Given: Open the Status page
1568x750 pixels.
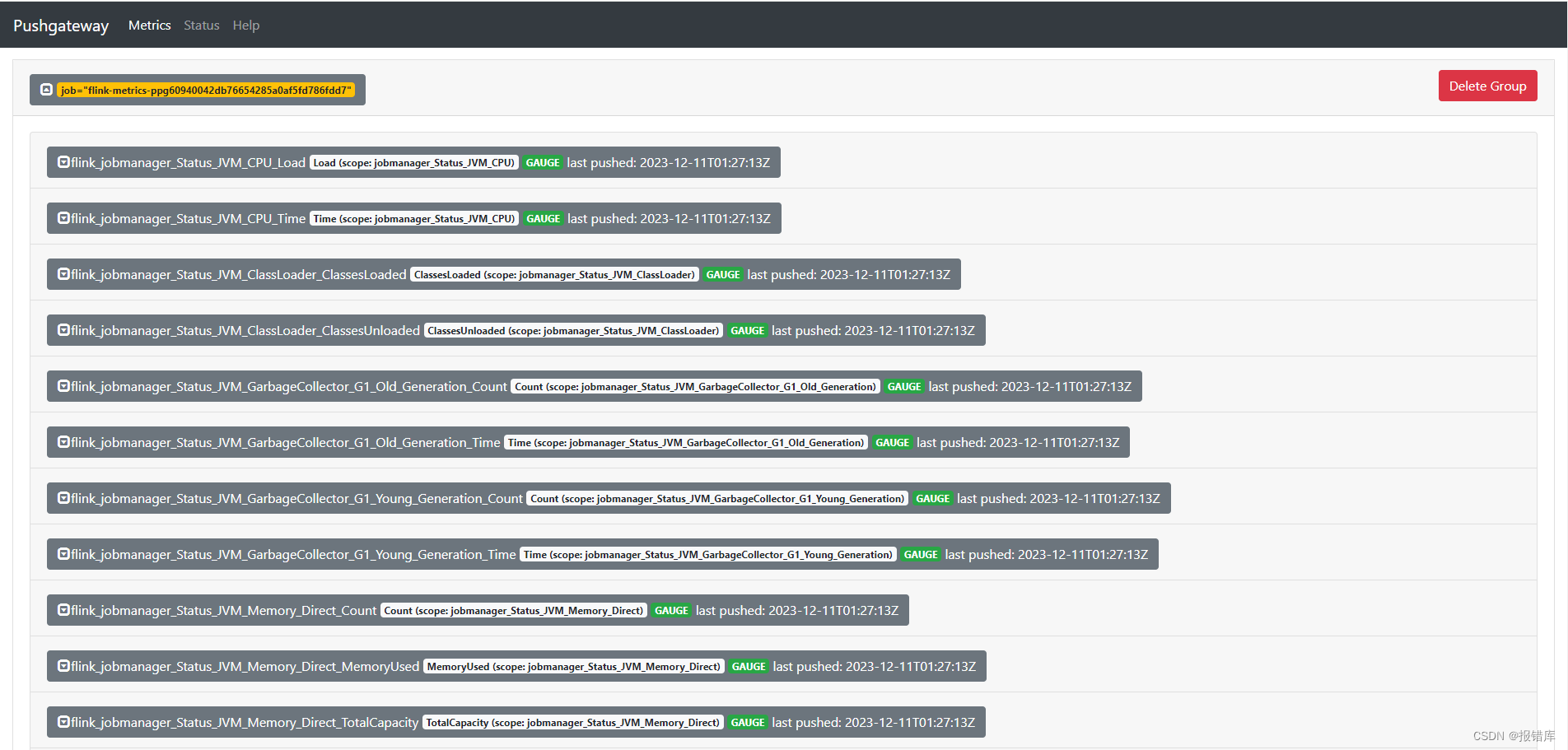Looking at the screenshot, I should (x=201, y=25).
